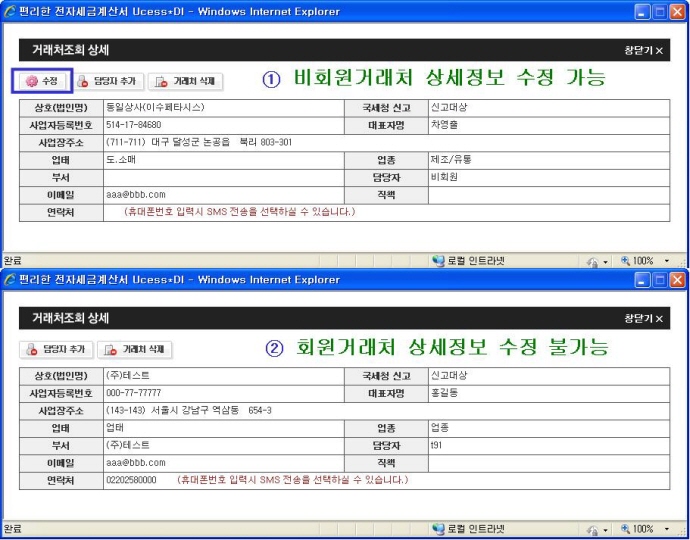Click the 수정 edit button in top window

click(x=41, y=81)
